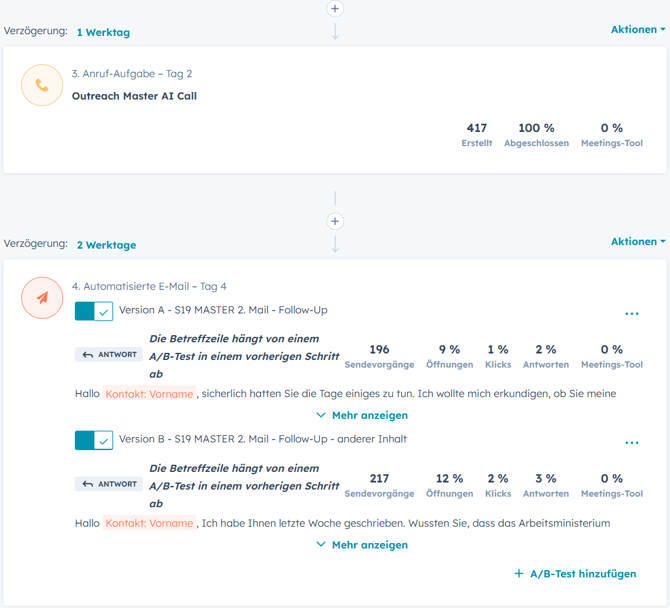Open Aktionen dropdown for step 4
Screen dimensions: 670x608
637,242
